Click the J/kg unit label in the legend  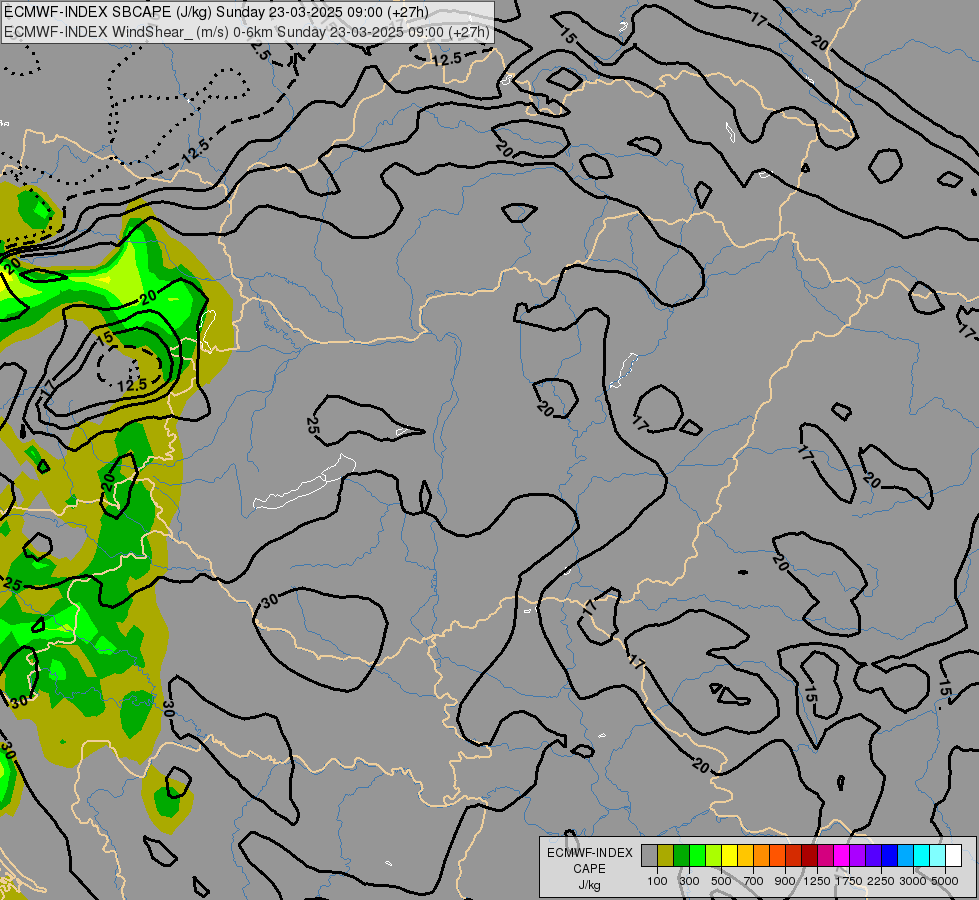coord(589,885)
